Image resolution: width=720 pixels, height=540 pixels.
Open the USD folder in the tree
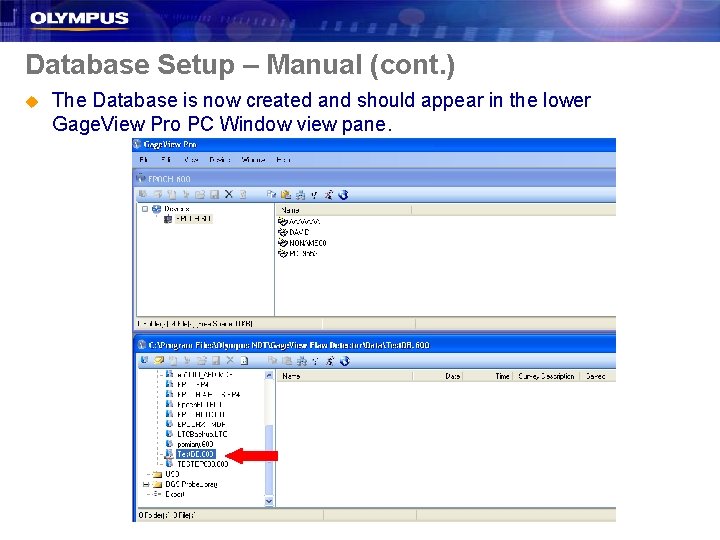[x=172, y=474]
